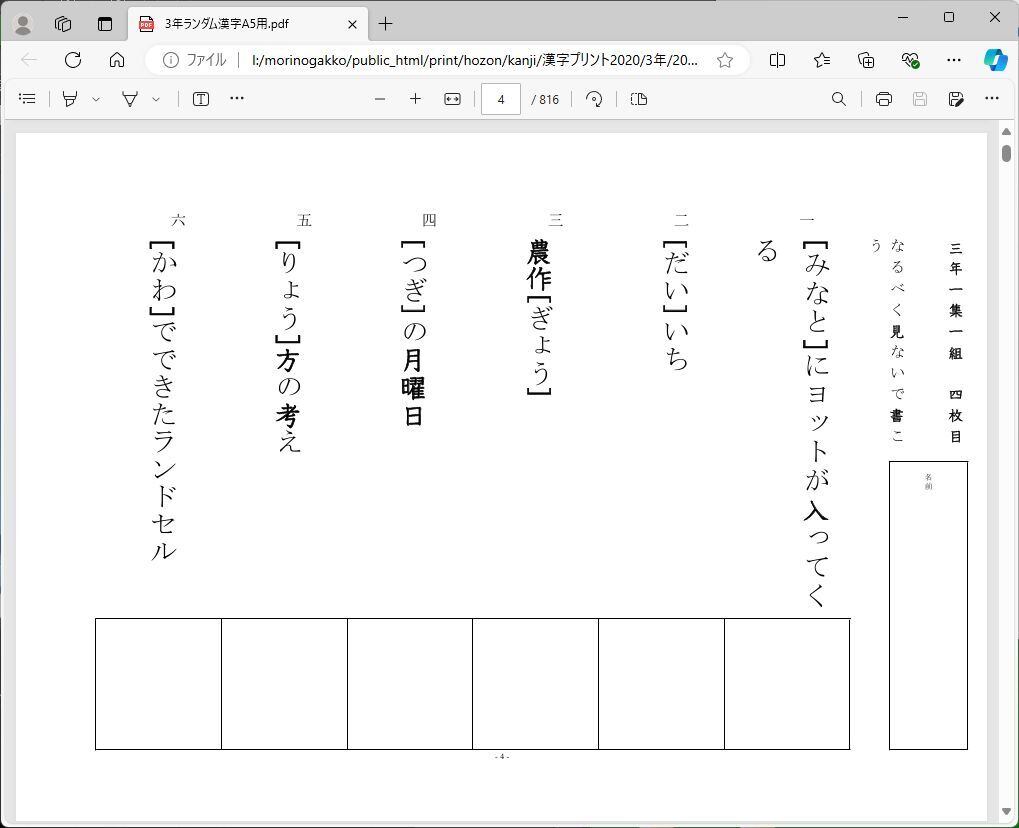Click the page number input field

500,99
